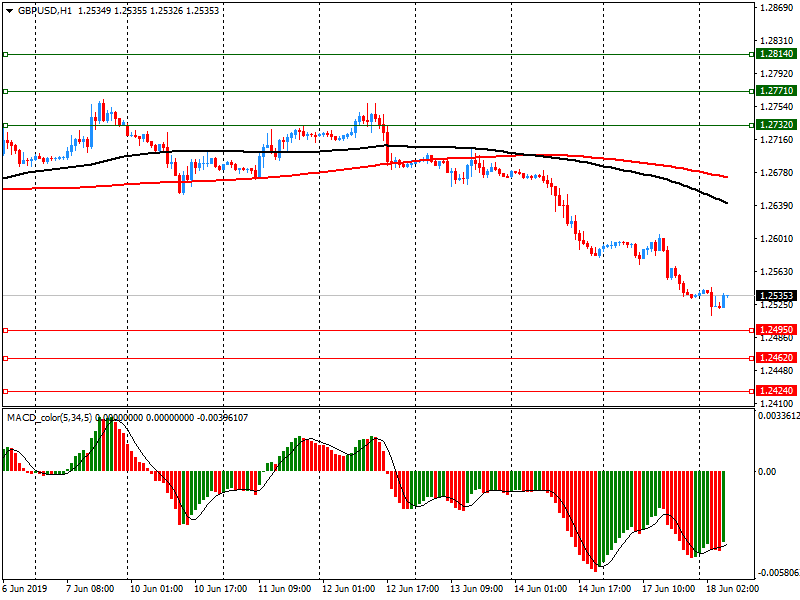Click the left handle of the 1.24620 line
The width and height of the screenshot is (800, 600).
6,358
